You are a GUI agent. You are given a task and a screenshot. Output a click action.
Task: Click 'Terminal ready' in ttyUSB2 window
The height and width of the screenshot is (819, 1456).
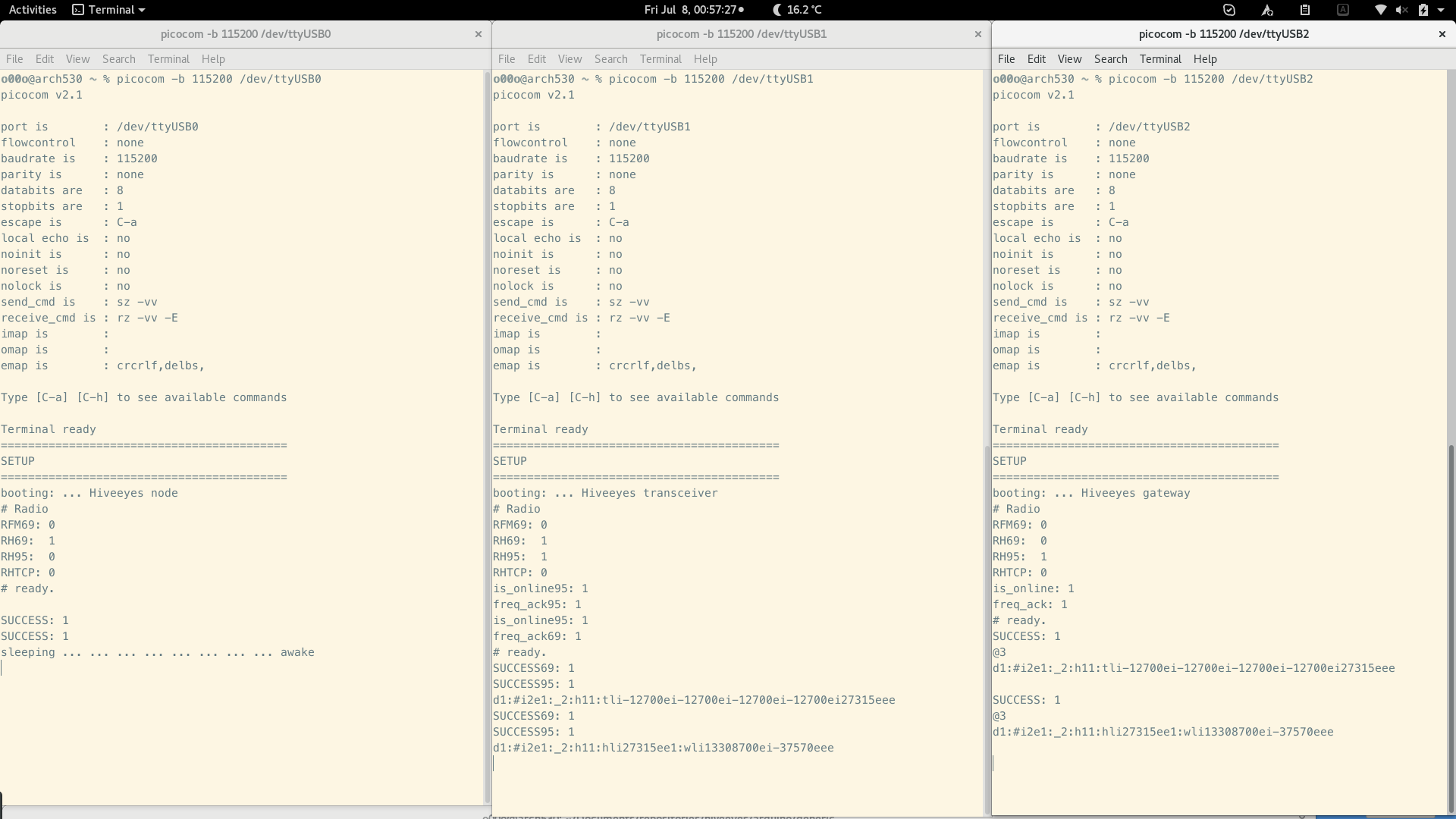(x=1040, y=429)
